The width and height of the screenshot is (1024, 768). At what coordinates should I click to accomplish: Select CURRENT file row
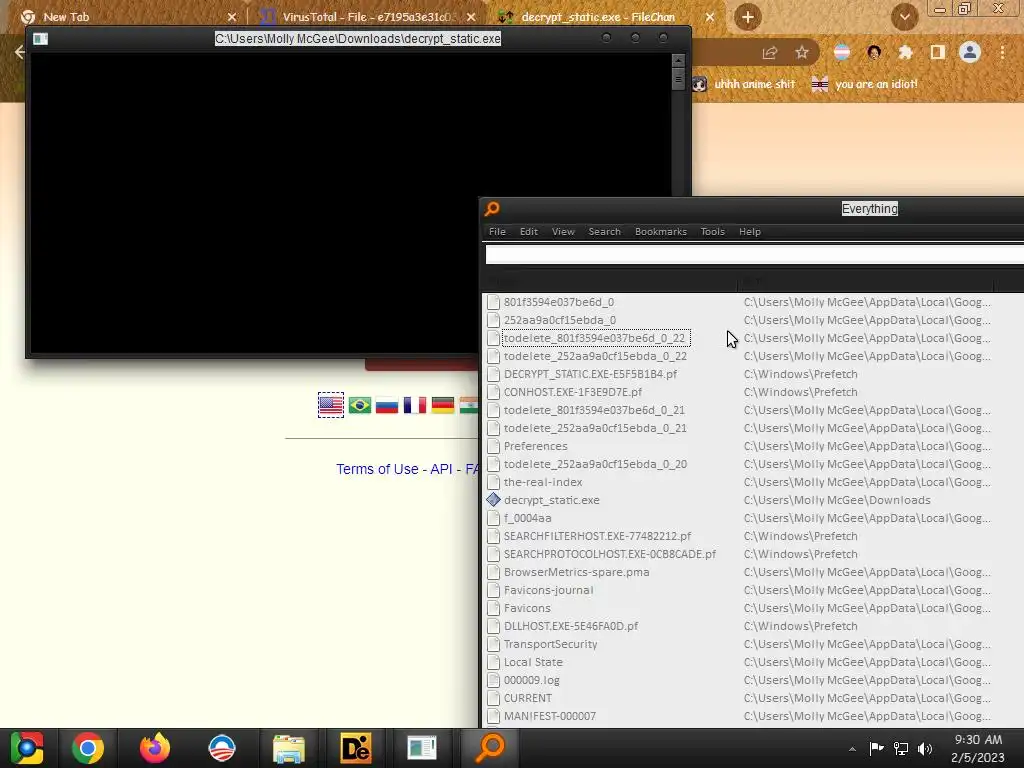coord(527,698)
